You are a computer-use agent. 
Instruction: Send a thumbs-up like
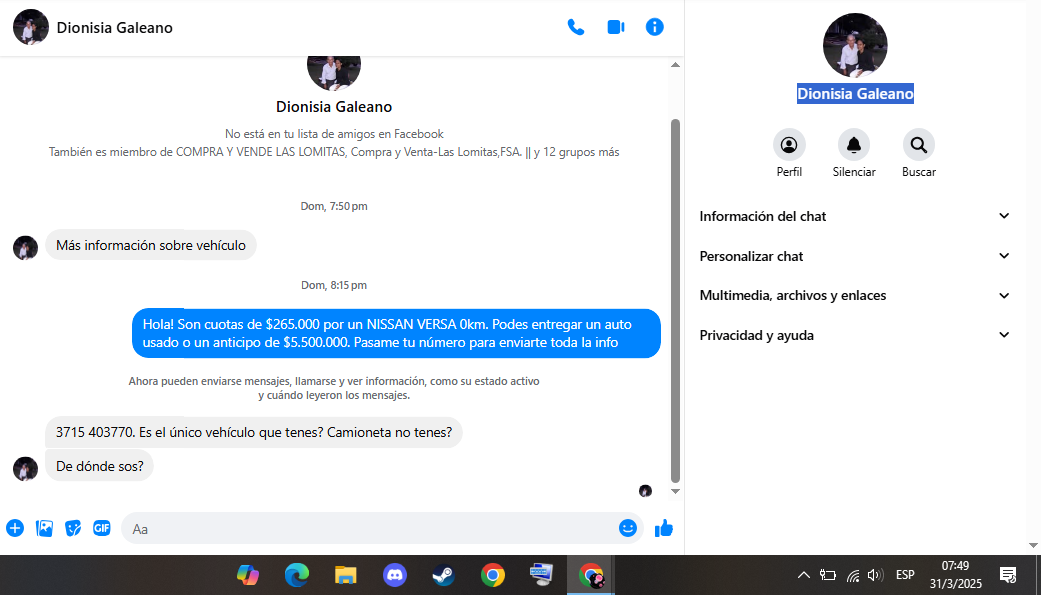click(664, 529)
